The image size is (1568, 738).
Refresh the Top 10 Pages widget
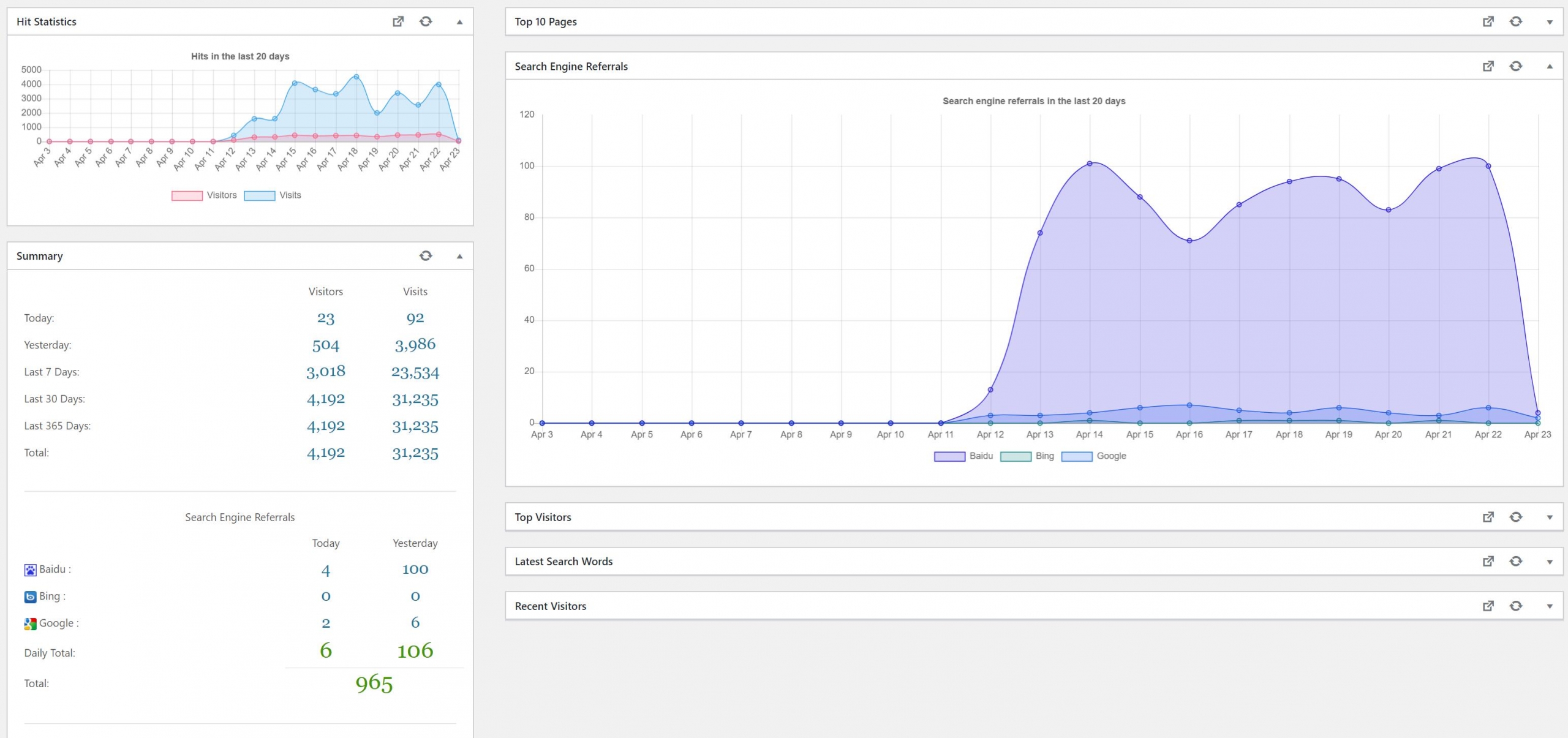(1516, 21)
